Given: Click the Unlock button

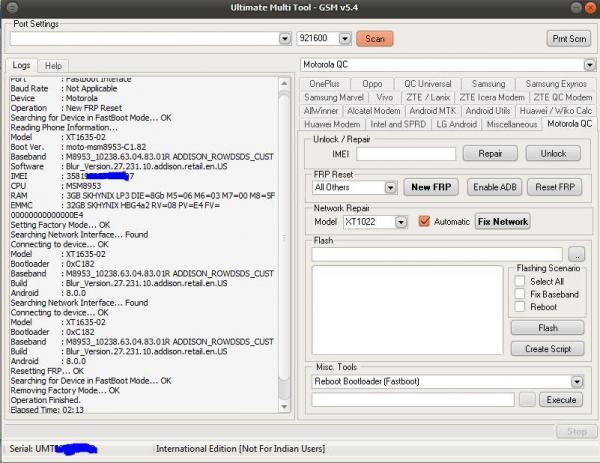Looking at the screenshot, I should (x=553, y=153).
